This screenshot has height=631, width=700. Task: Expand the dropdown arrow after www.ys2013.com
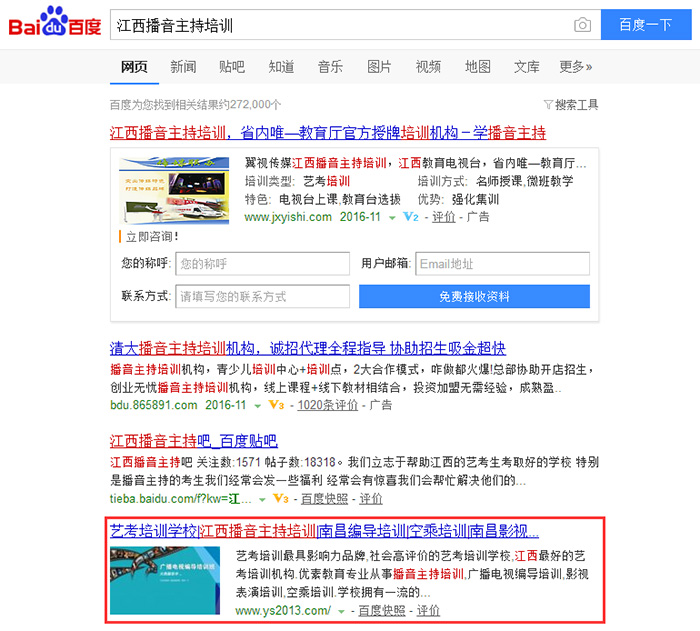point(342,611)
